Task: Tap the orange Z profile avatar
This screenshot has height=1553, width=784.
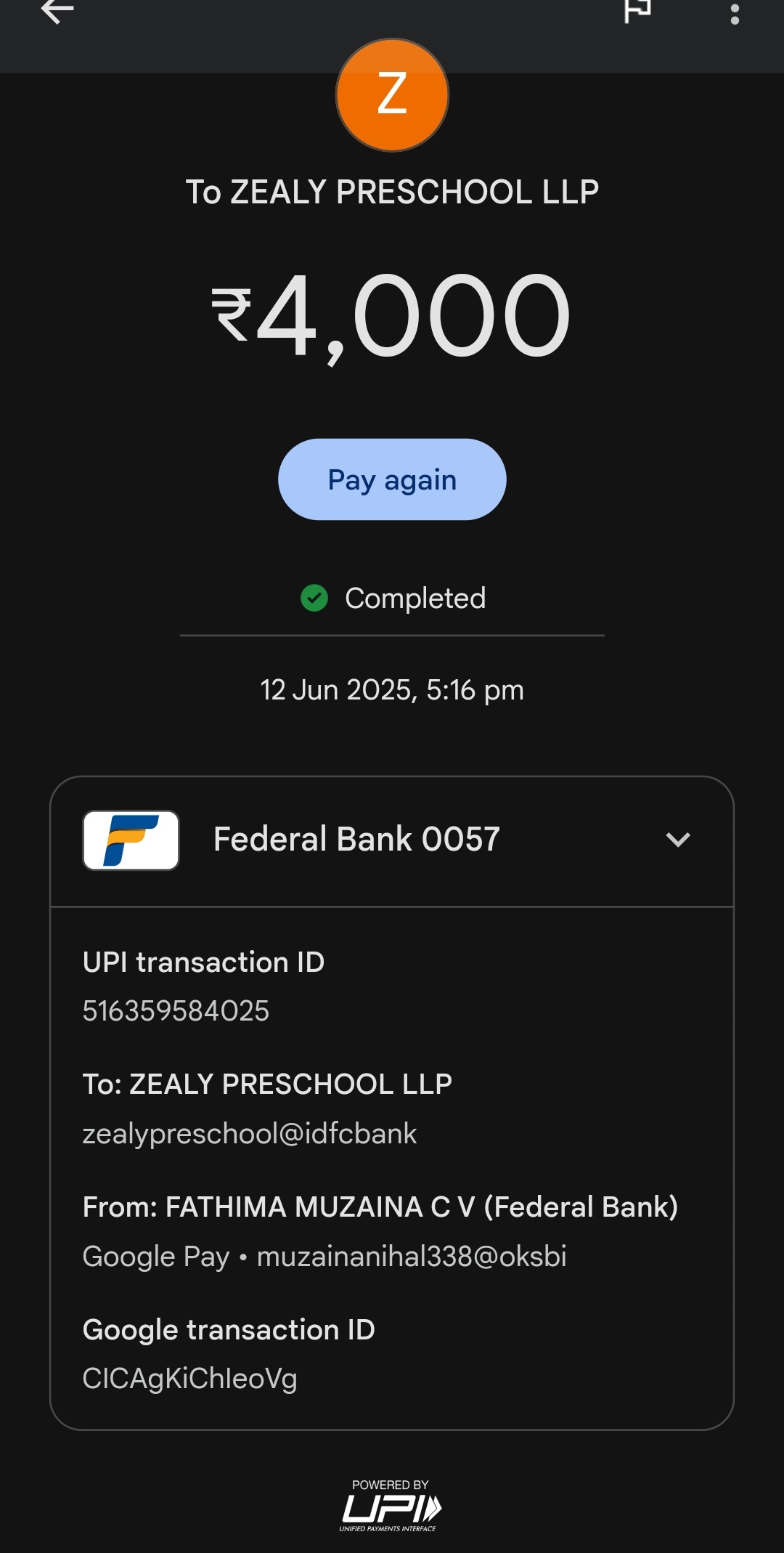Action: [392, 95]
